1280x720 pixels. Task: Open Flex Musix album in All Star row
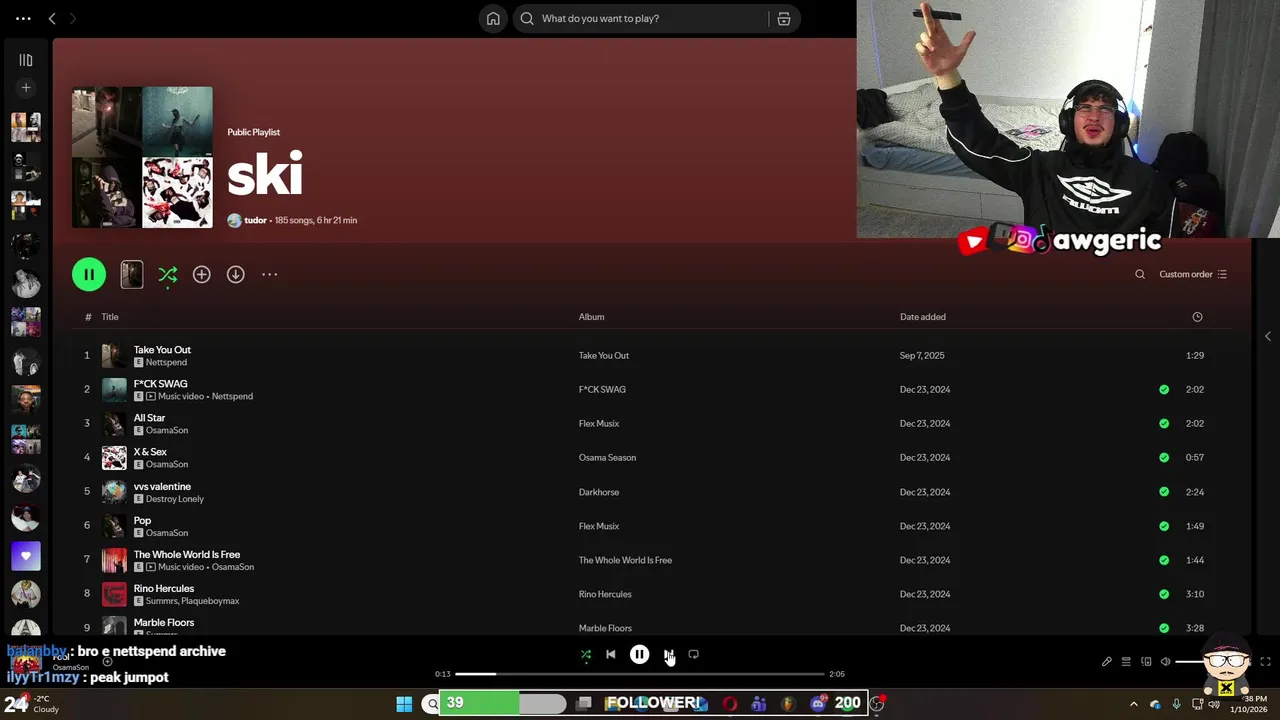point(599,424)
